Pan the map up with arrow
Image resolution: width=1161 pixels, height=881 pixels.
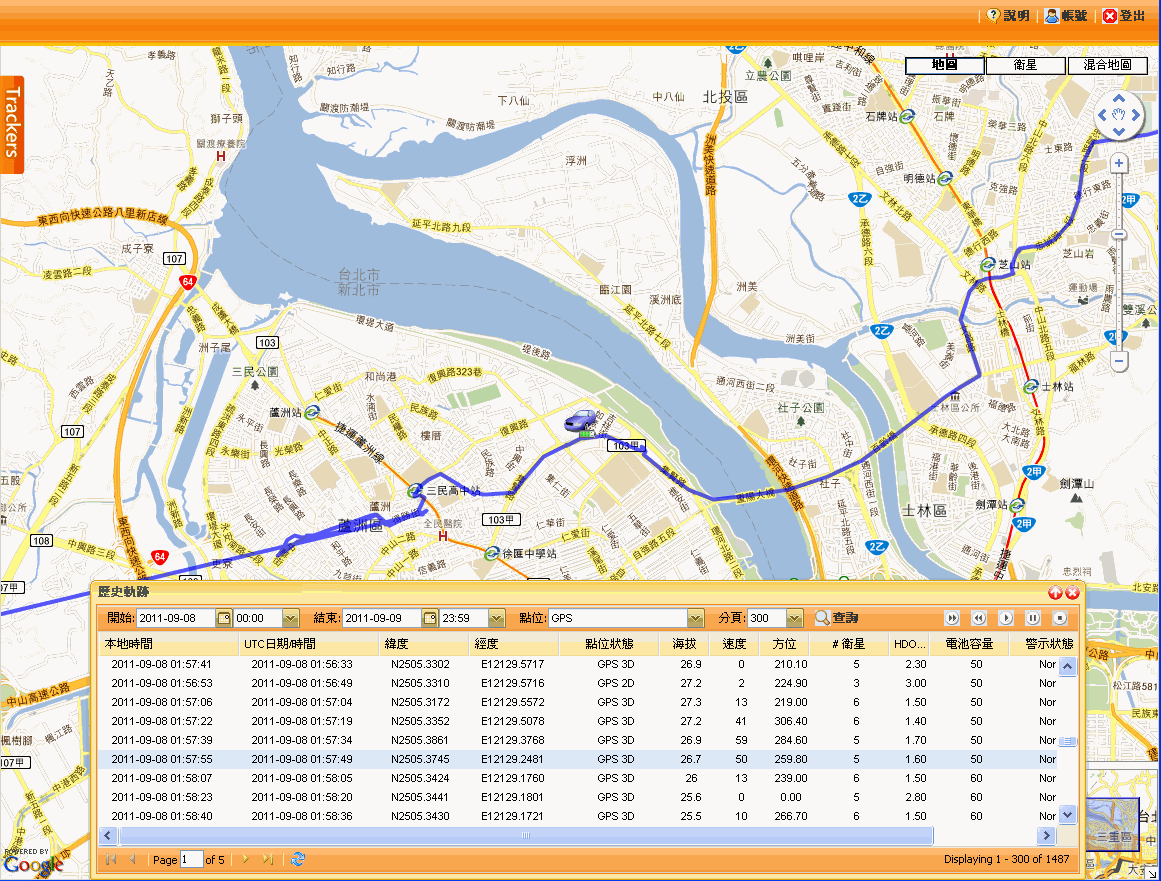click(1119, 98)
